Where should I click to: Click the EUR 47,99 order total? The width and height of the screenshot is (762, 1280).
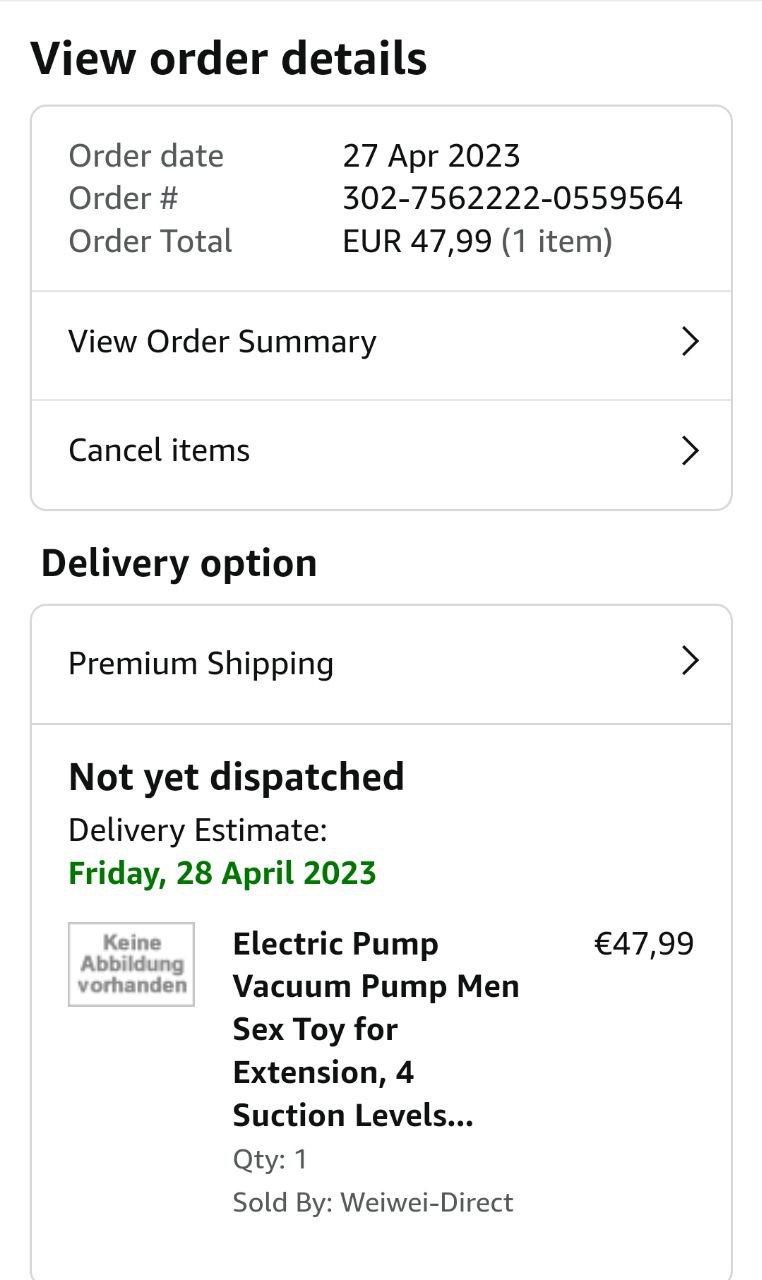click(x=417, y=241)
